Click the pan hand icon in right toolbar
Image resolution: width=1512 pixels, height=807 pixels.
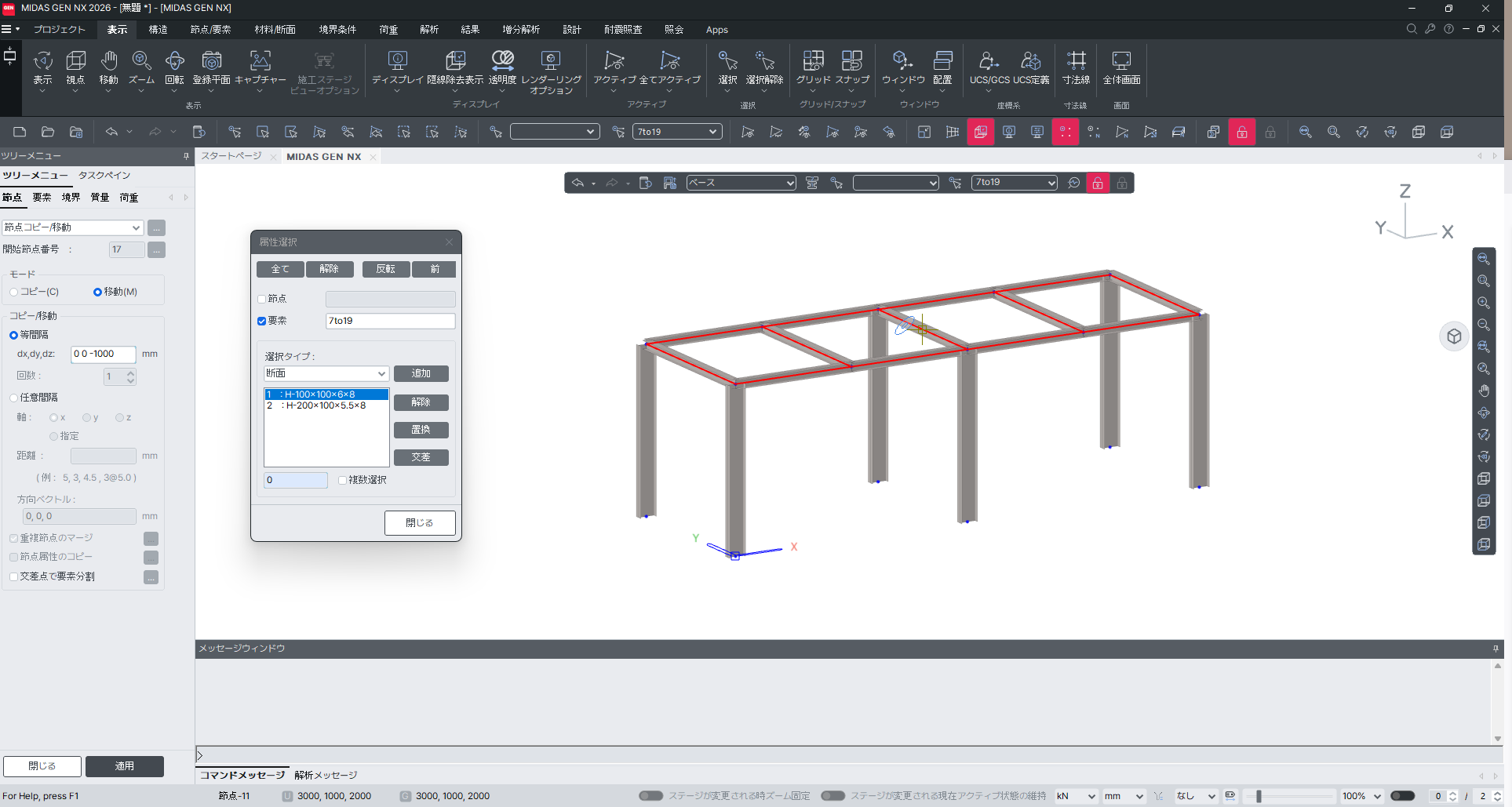1484,391
